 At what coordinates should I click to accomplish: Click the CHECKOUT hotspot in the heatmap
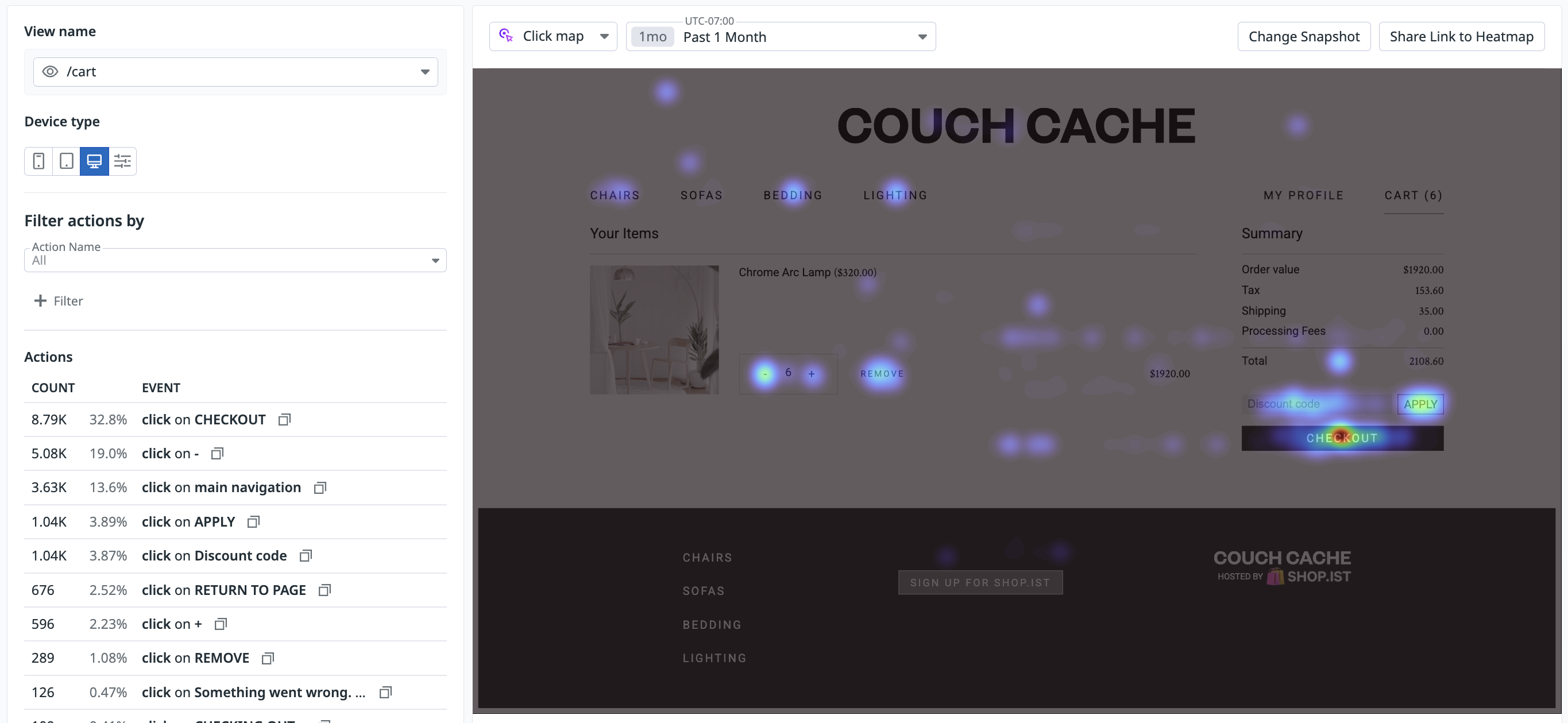pyautogui.click(x=1341, y=438)
